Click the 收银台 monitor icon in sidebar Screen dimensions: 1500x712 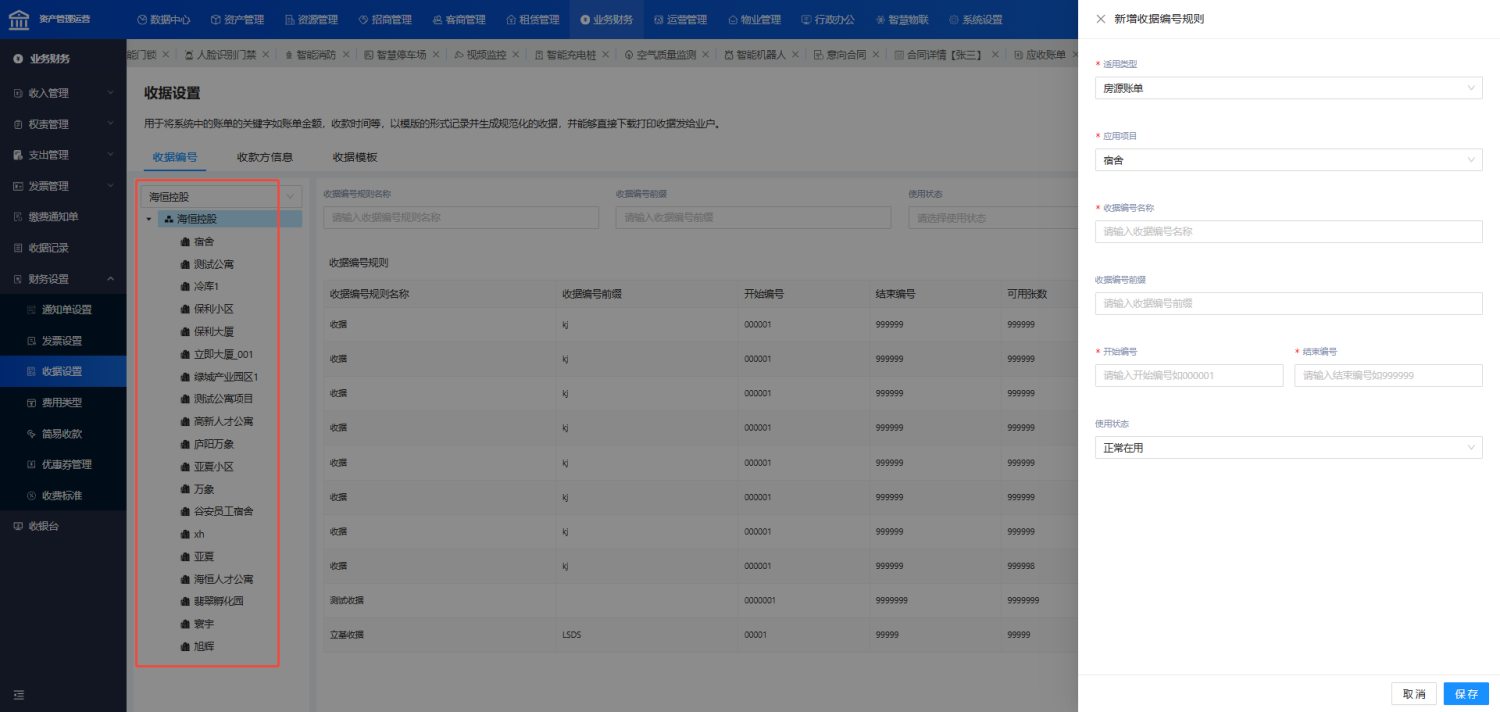[18, 526]
